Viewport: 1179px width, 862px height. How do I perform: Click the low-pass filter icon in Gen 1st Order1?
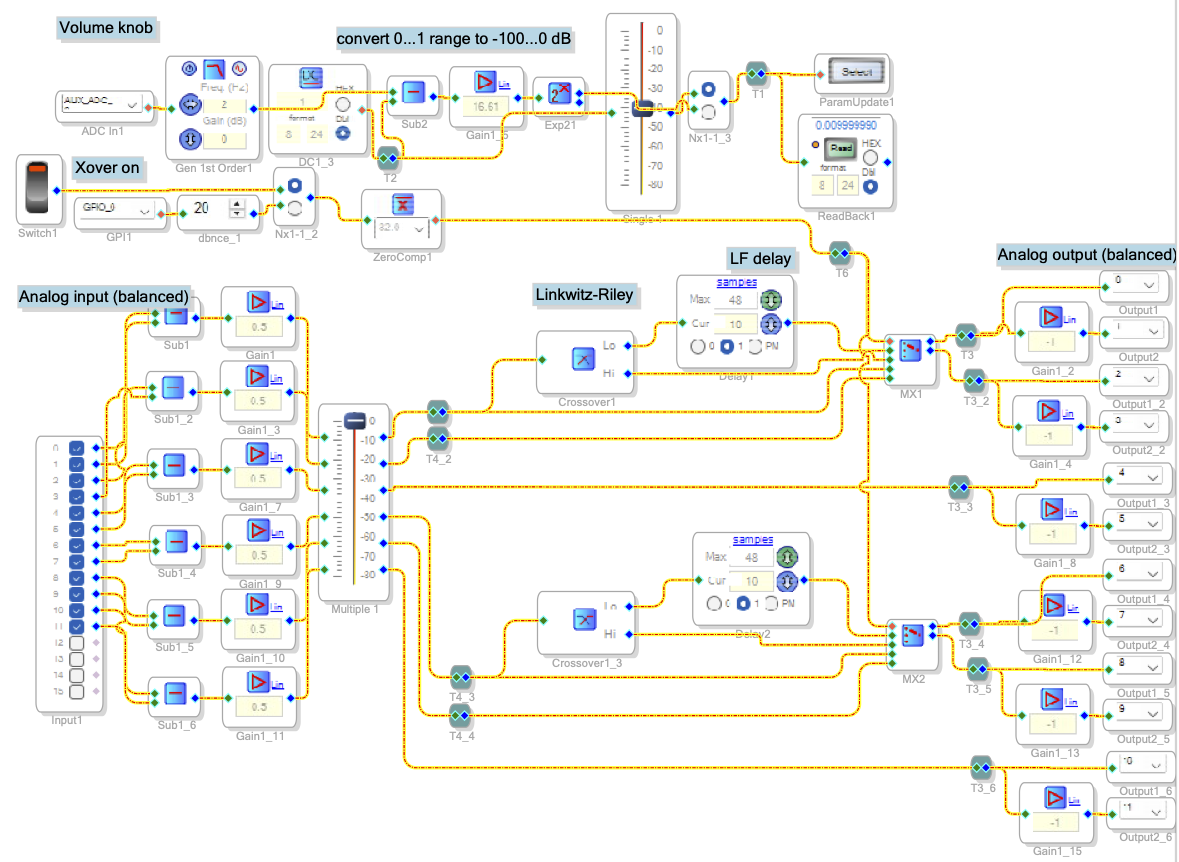pyautogui.click(x=214, y=69)
